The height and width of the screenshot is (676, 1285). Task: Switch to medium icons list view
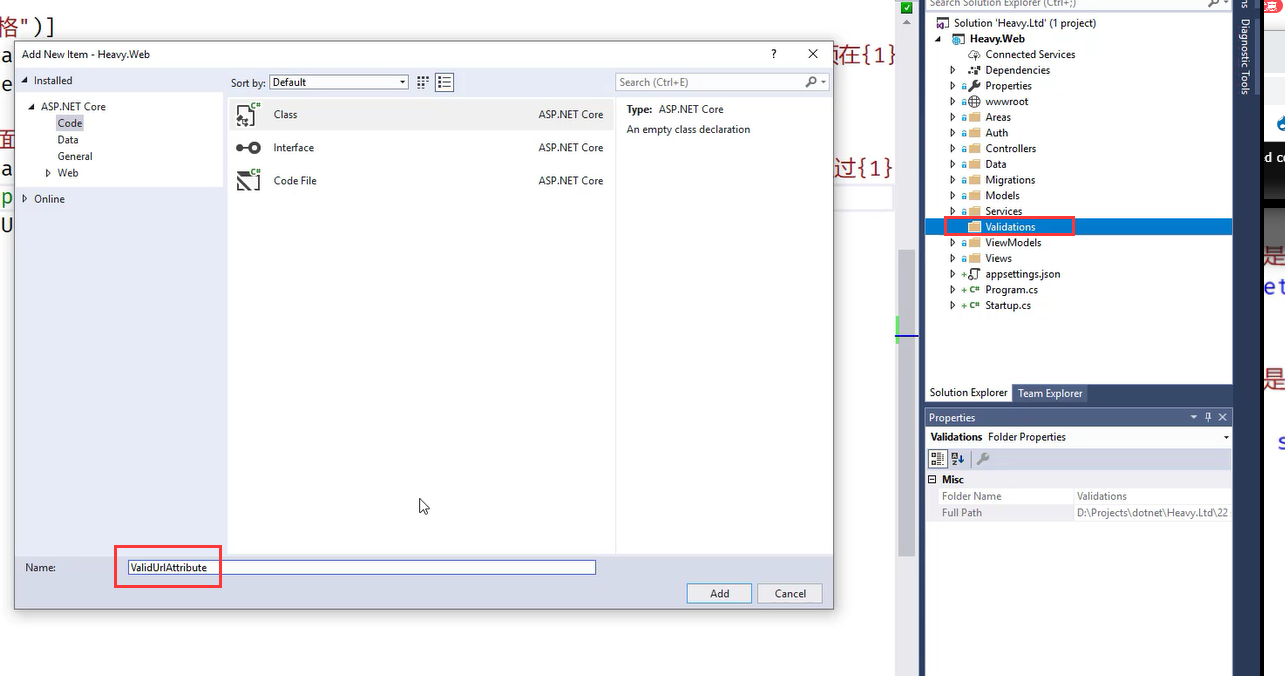(445, 82)
